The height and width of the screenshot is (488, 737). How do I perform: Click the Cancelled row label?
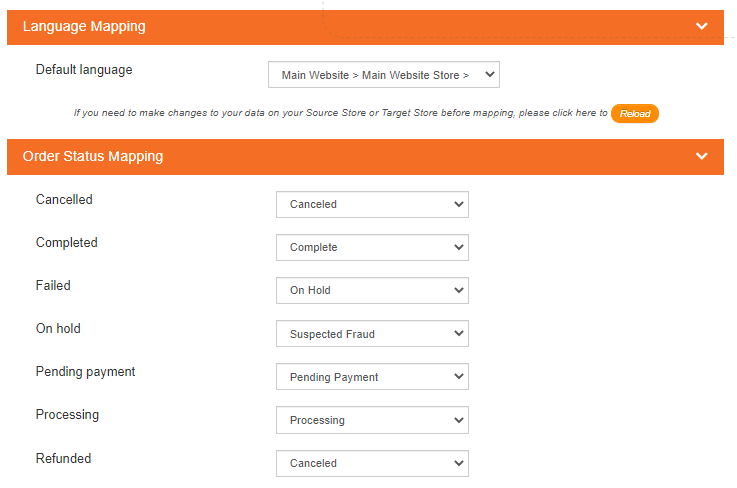64,199
